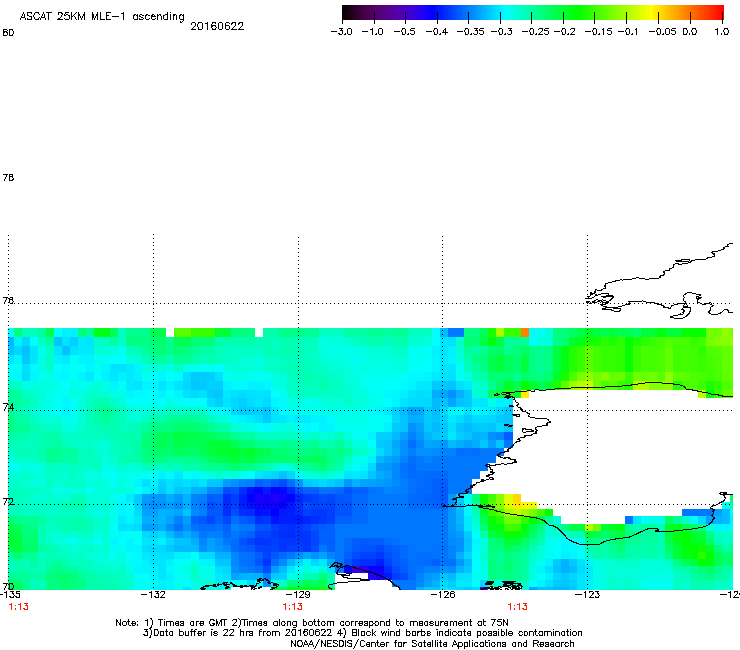Viewport: 740px width, 650px height.
Task: Click the 70 latitude axis label
Action: click(x=8, y=586)
